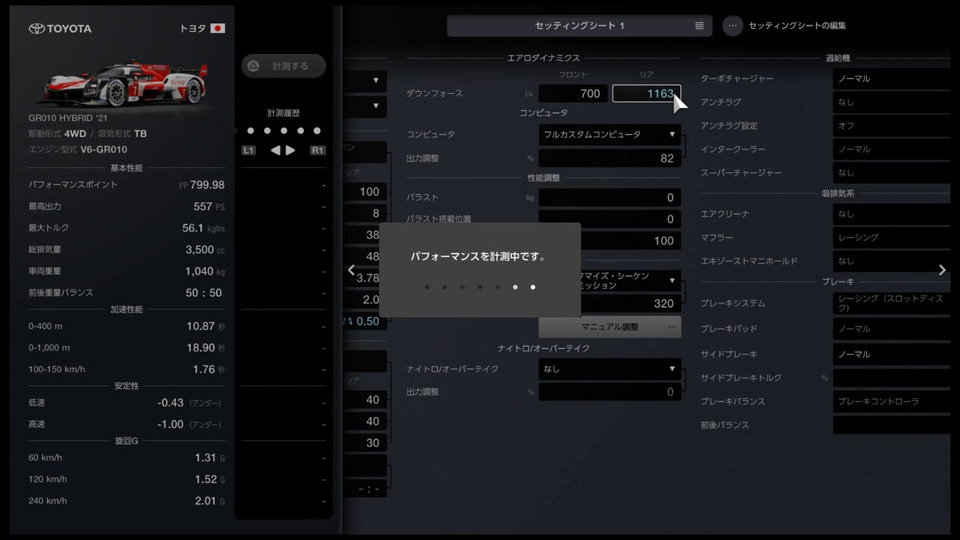Open the セッティングシート 1 selector
This screenshot has width=960, height=540.
pos(579,26)
